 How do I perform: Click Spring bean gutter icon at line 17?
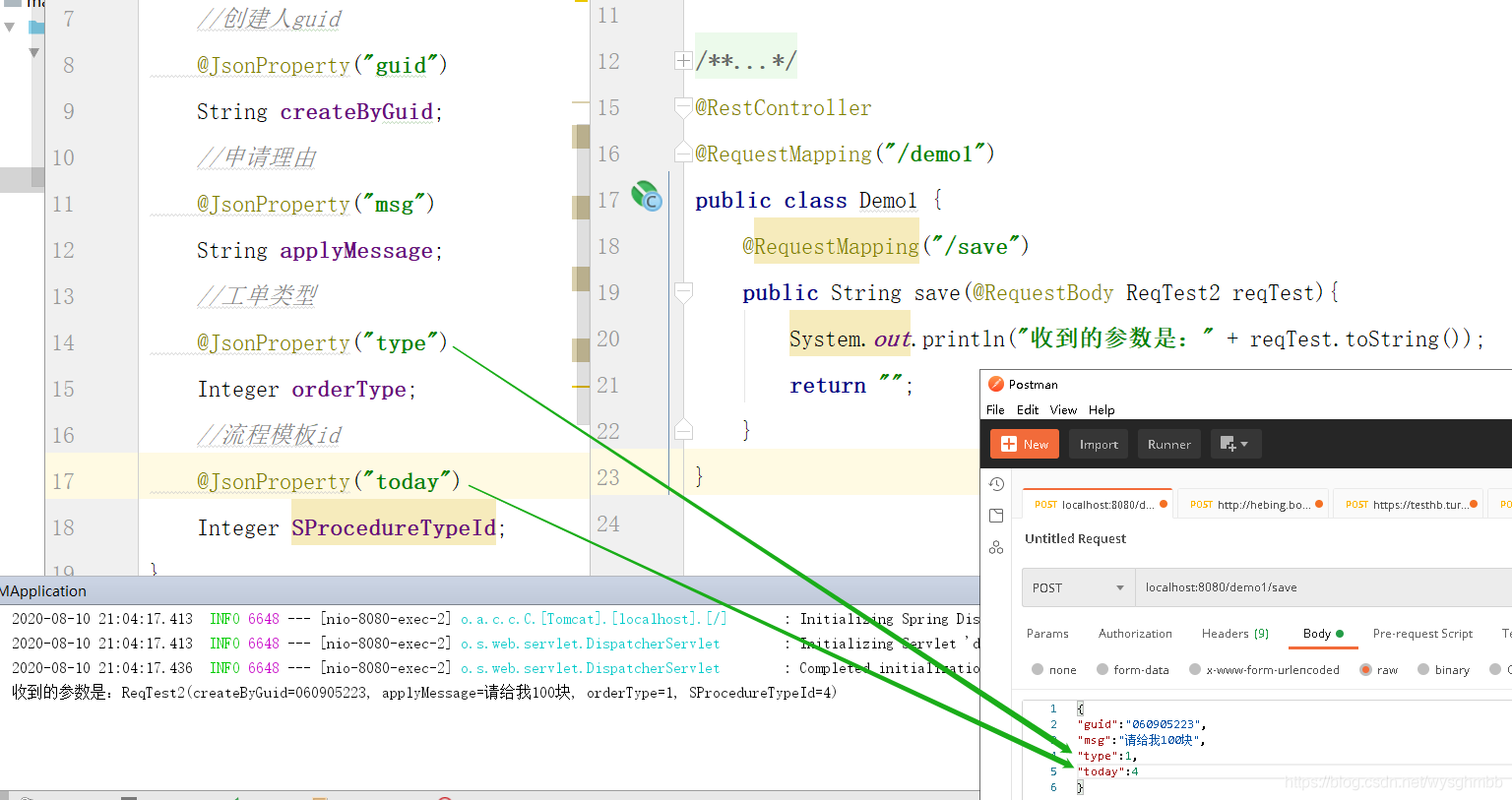pyautogui.click(x=646, y=196)
